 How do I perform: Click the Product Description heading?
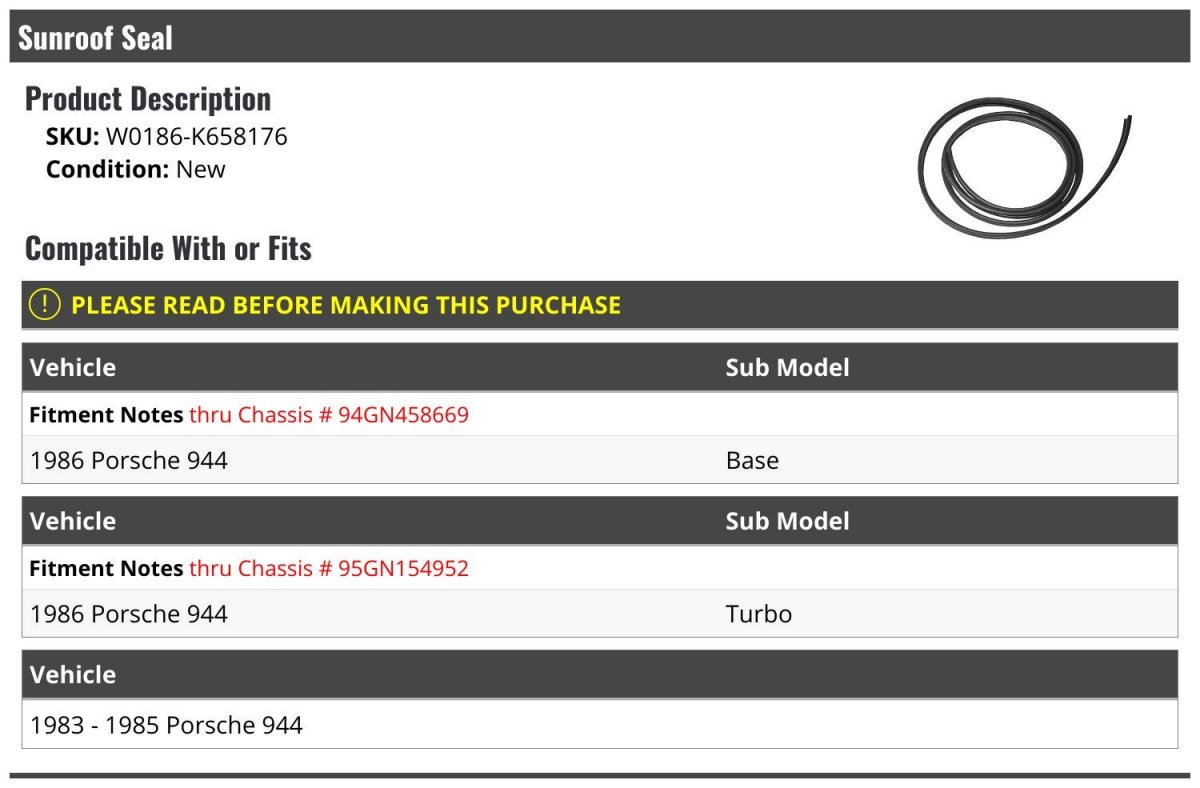[x=148, y=99]
